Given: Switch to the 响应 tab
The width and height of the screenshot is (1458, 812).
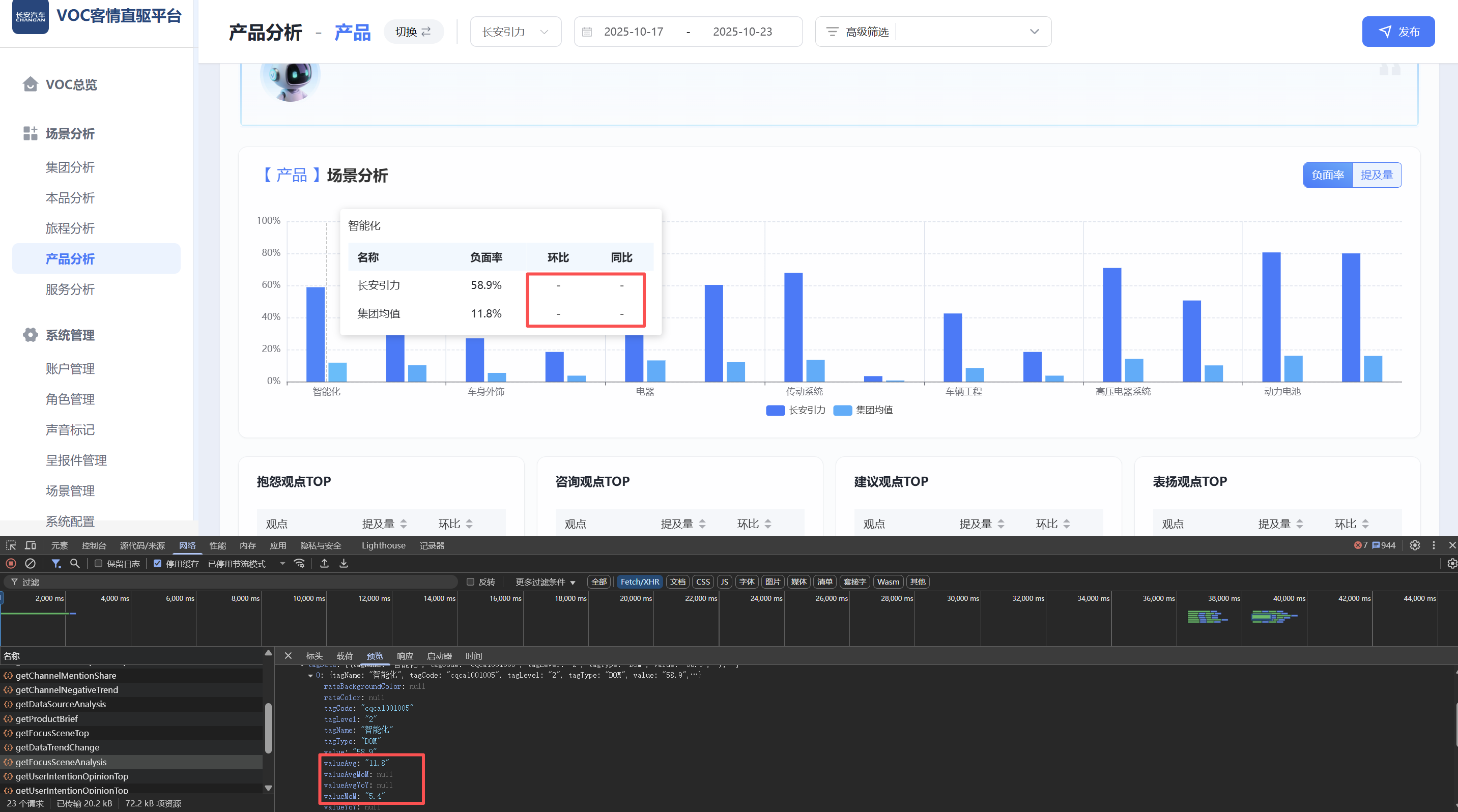Looking at the screenshot, I should pyautogui.click(x=405, y=656).
